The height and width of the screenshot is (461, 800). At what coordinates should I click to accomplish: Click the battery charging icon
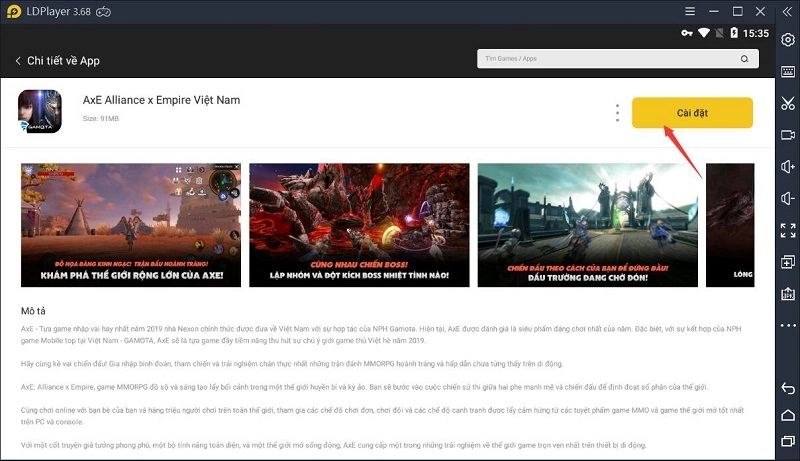[734, 33]
